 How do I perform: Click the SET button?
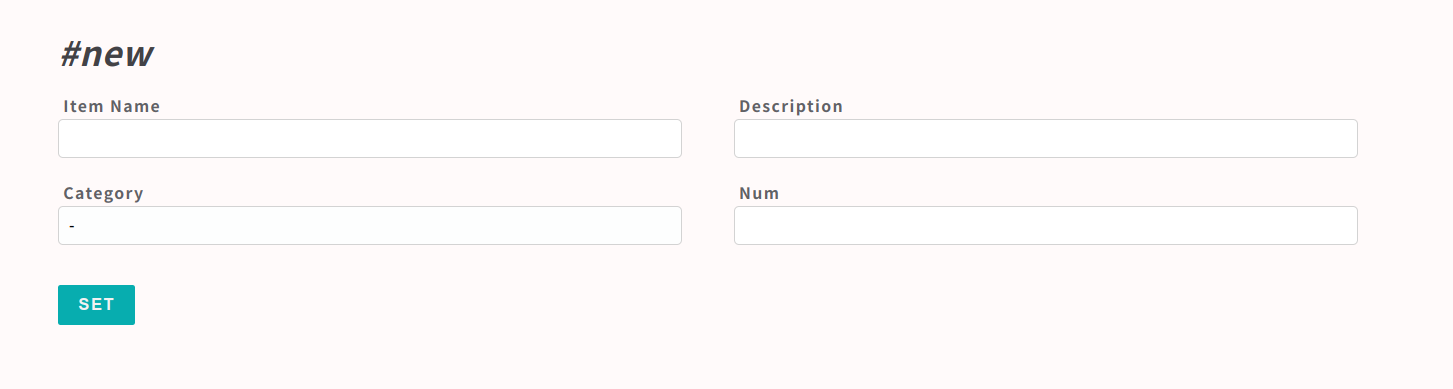96,305
